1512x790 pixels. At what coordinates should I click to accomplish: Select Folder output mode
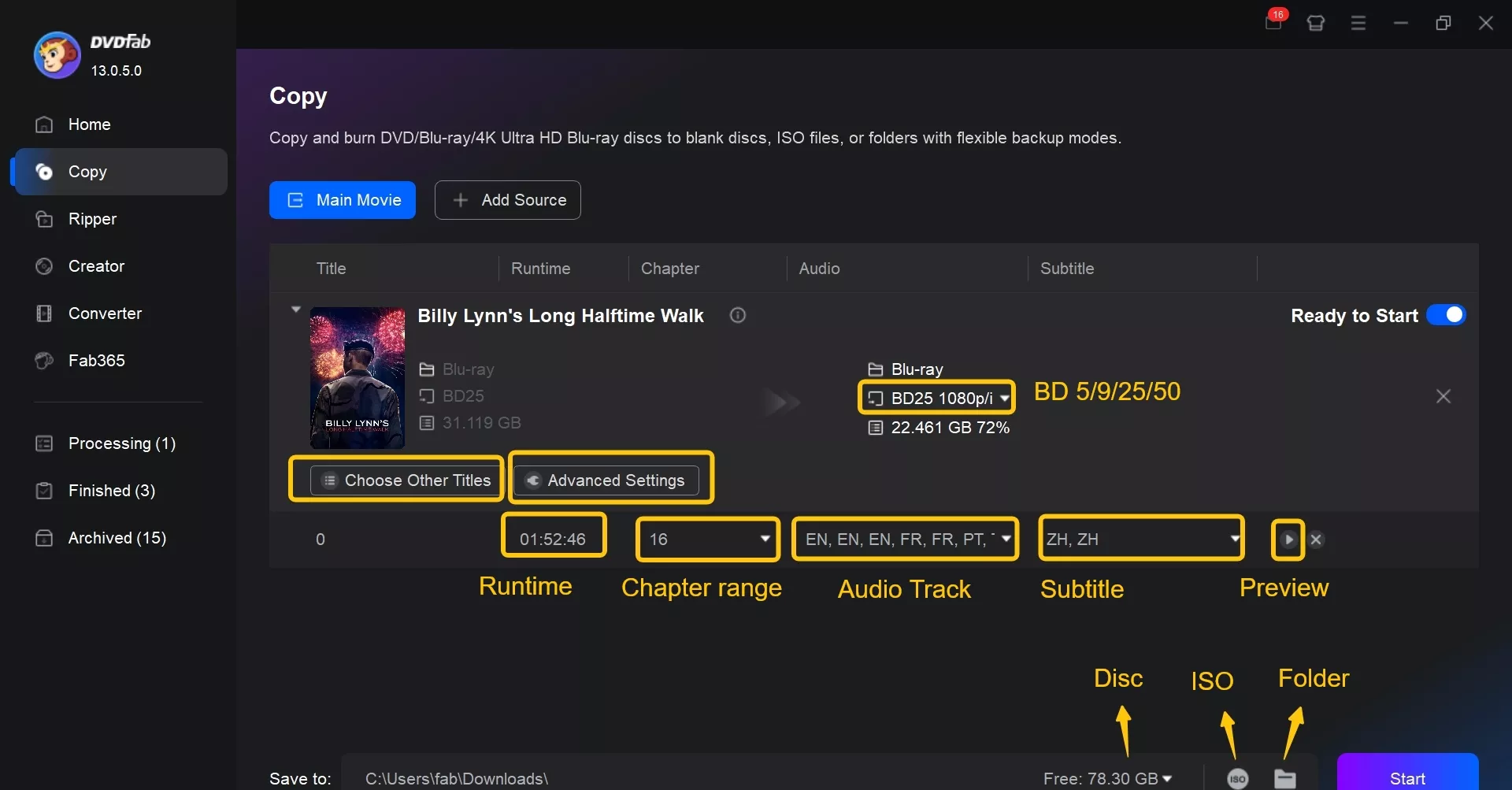click(x=1285, y=777)
